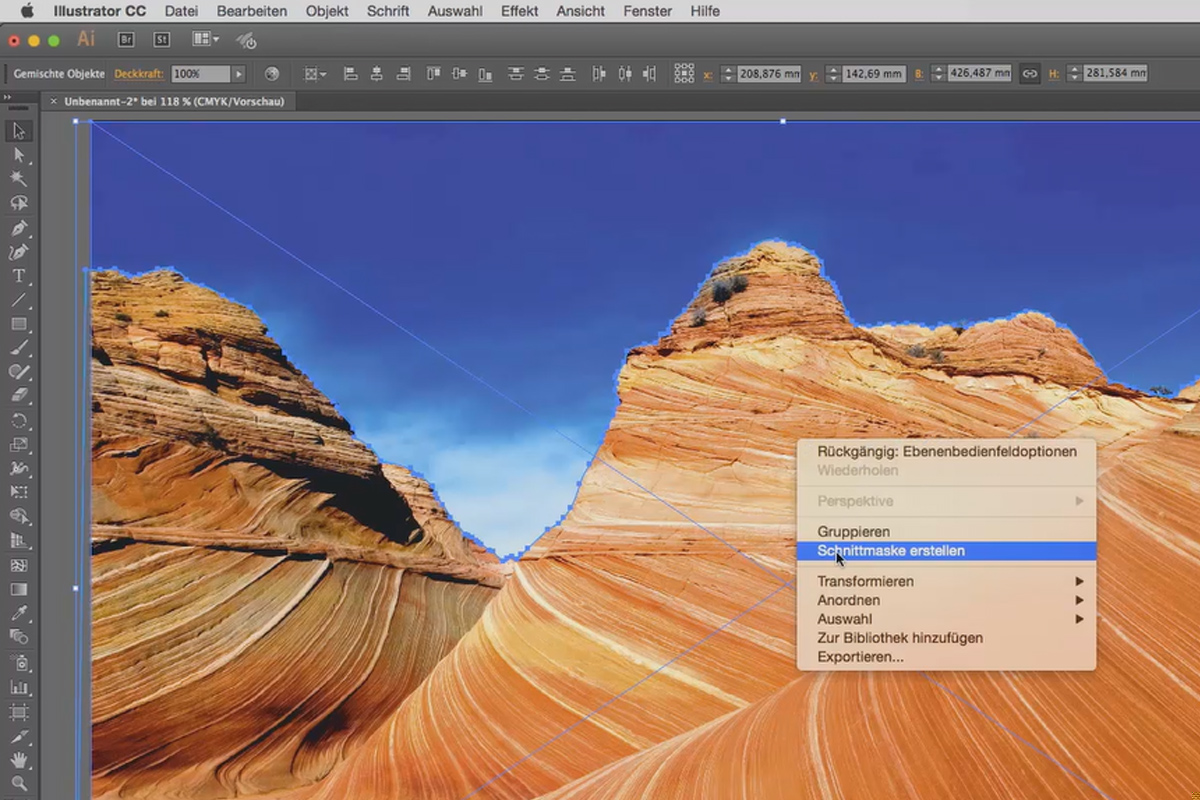Select the Lasso tool
Viewport: 1200px width, 800px height.
(x=18, y=203)
